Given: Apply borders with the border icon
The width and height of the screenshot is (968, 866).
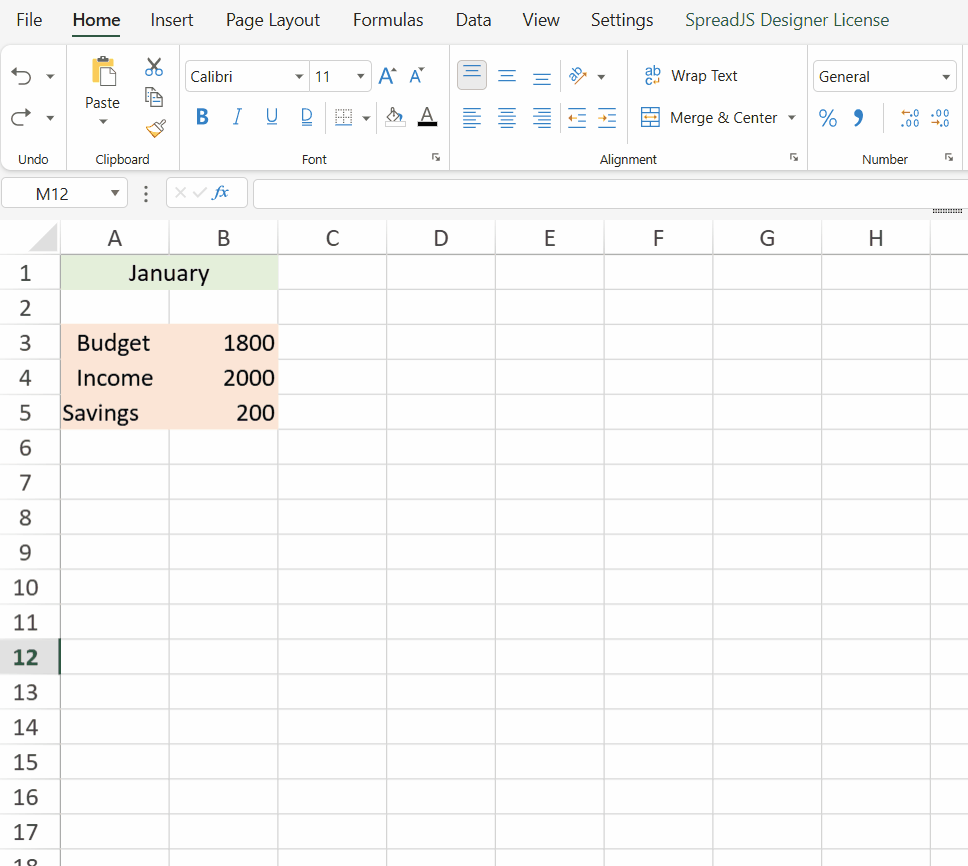Looking at the screenshot, I should click(x=343, y=117).
